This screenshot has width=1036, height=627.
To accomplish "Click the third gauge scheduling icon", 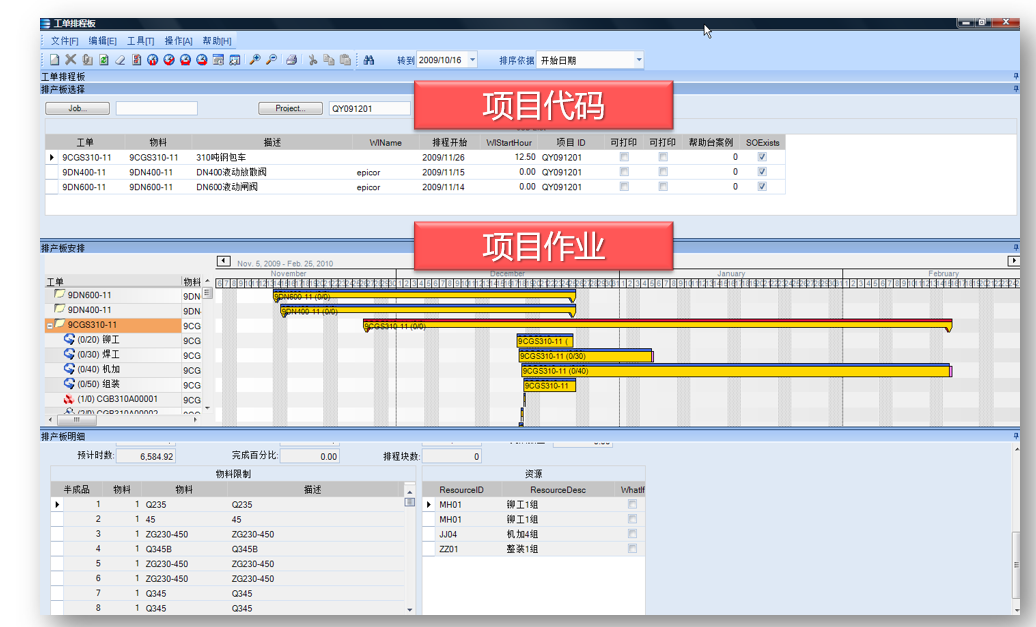I will pos(186,60).
